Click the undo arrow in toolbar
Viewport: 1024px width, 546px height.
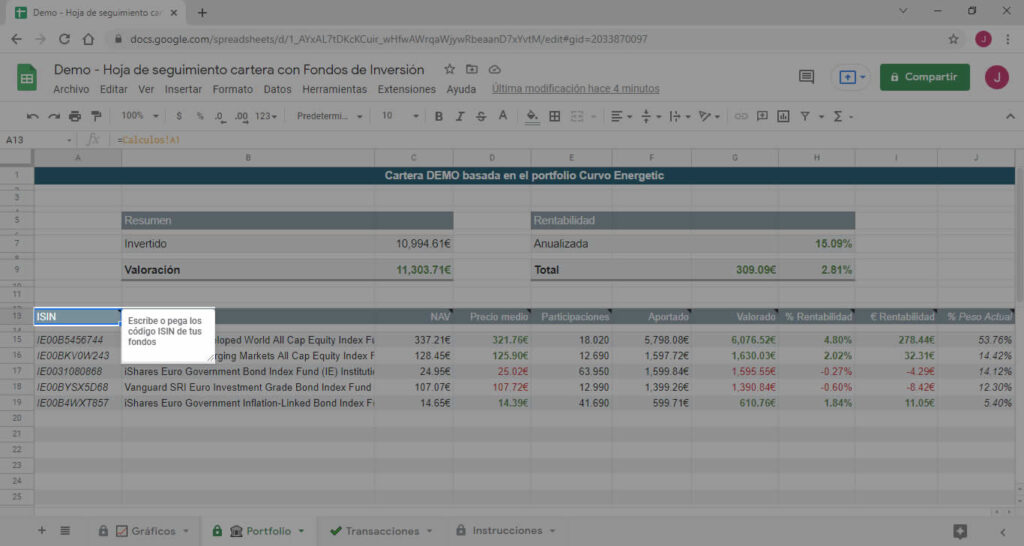click(32, 116)
